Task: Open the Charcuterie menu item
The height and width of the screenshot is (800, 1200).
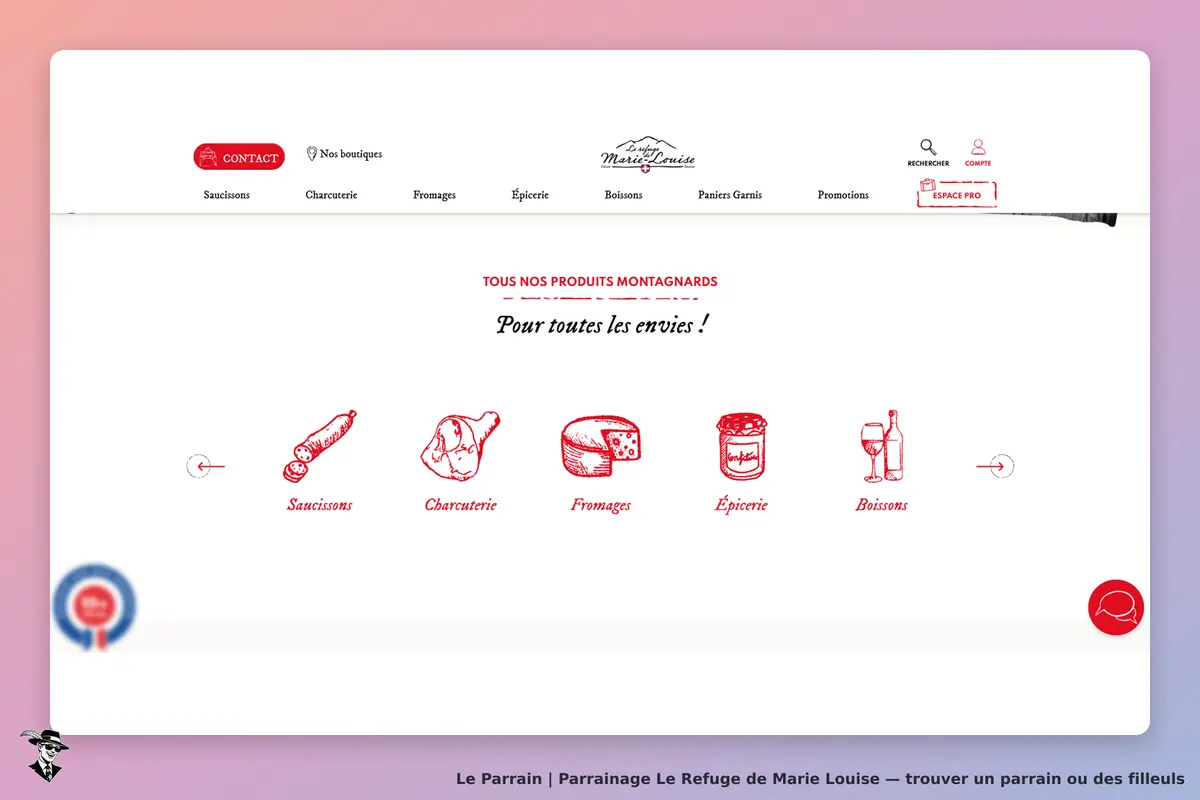Action: (331, 195)
